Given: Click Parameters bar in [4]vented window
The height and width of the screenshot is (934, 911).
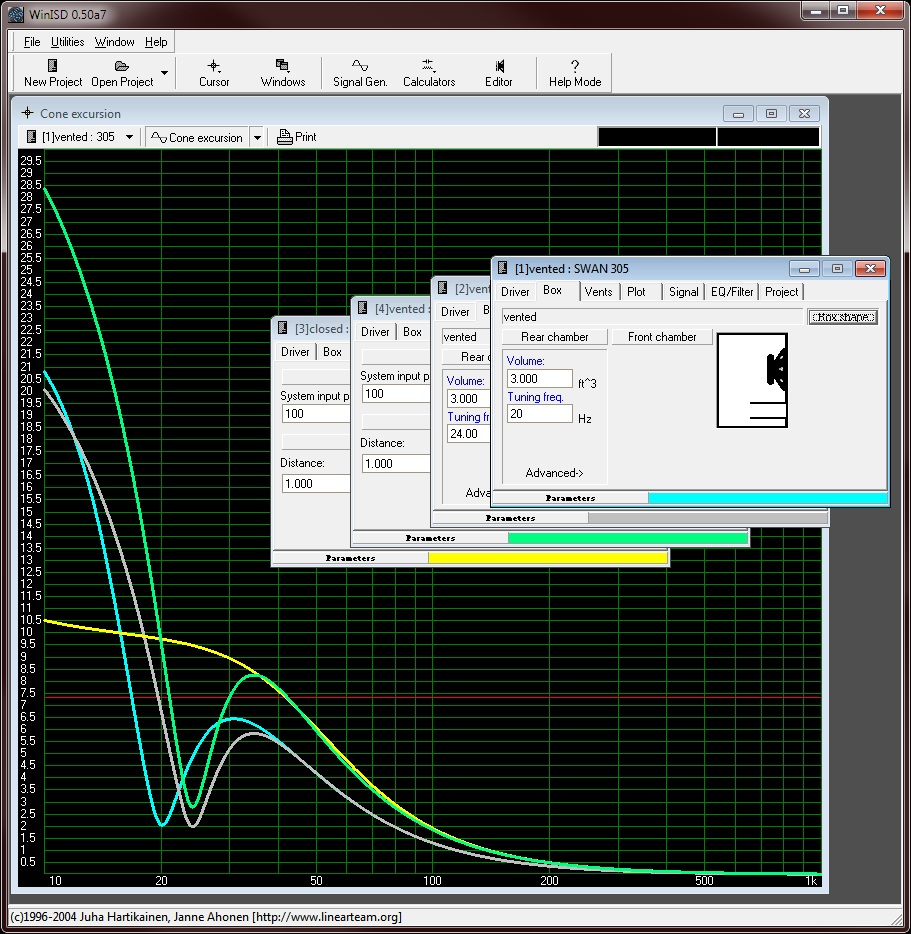Looking at the screenshot, I should click(x=430, y=538).
